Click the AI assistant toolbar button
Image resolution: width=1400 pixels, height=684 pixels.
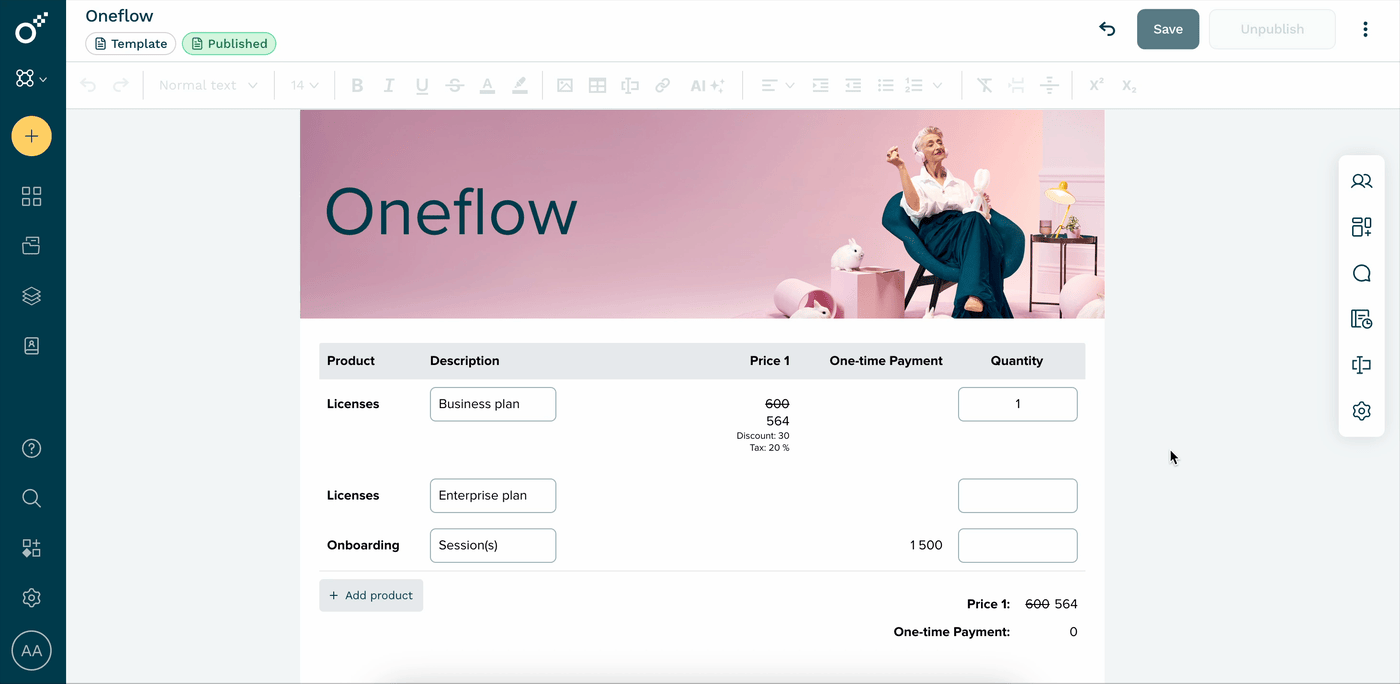707,85
